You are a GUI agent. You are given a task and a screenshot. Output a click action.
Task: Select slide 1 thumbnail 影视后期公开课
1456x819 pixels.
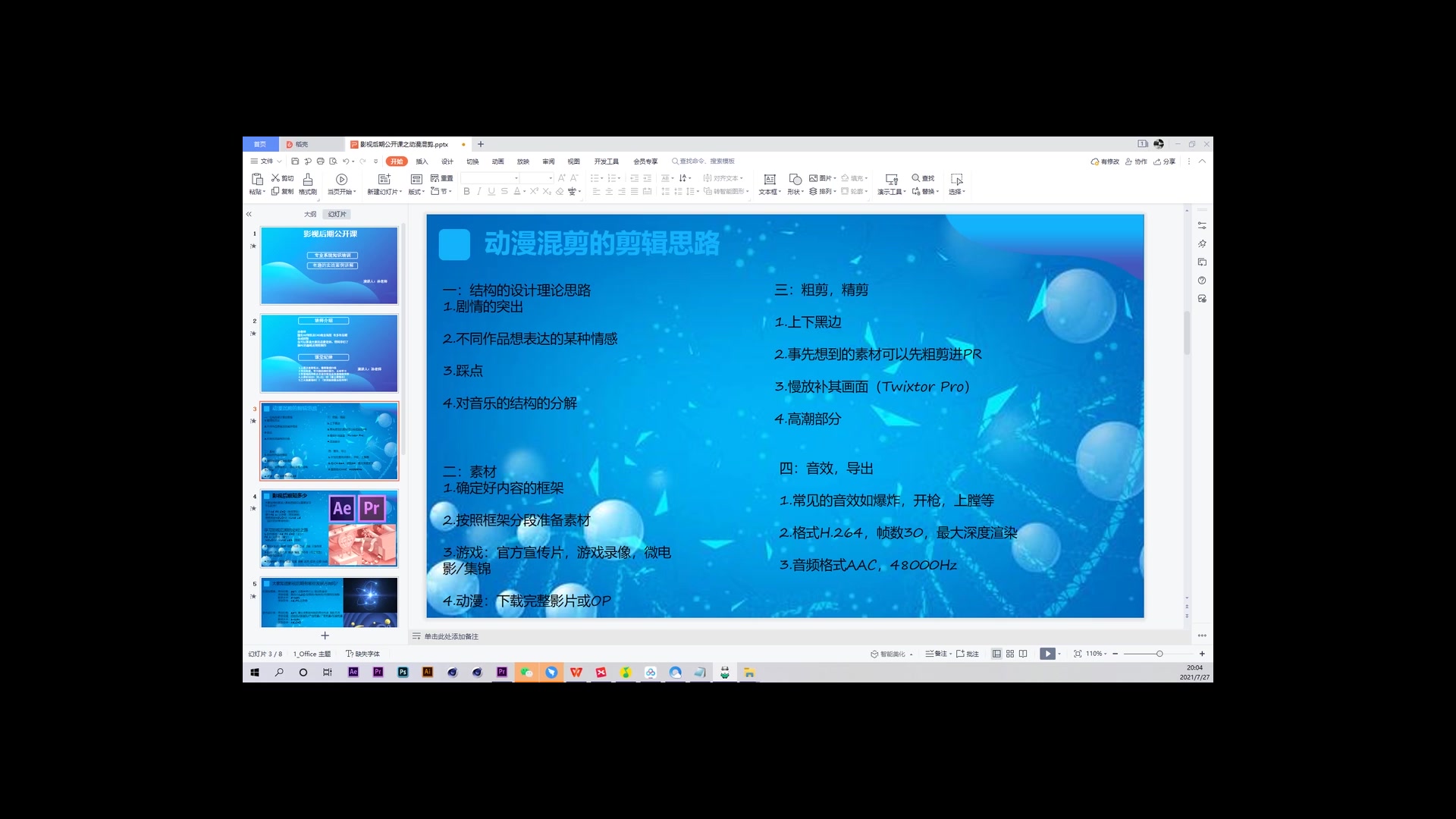tap(329, 265)
